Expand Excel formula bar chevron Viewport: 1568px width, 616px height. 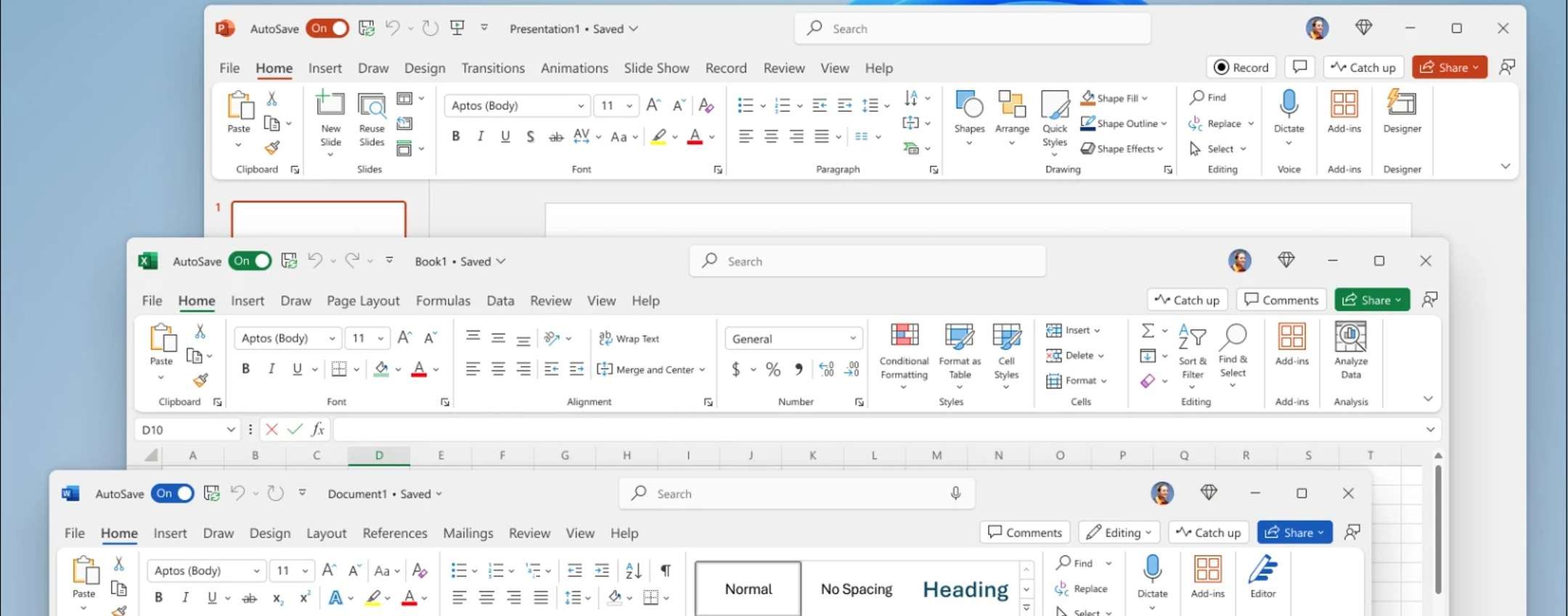tap(1430, 429)
